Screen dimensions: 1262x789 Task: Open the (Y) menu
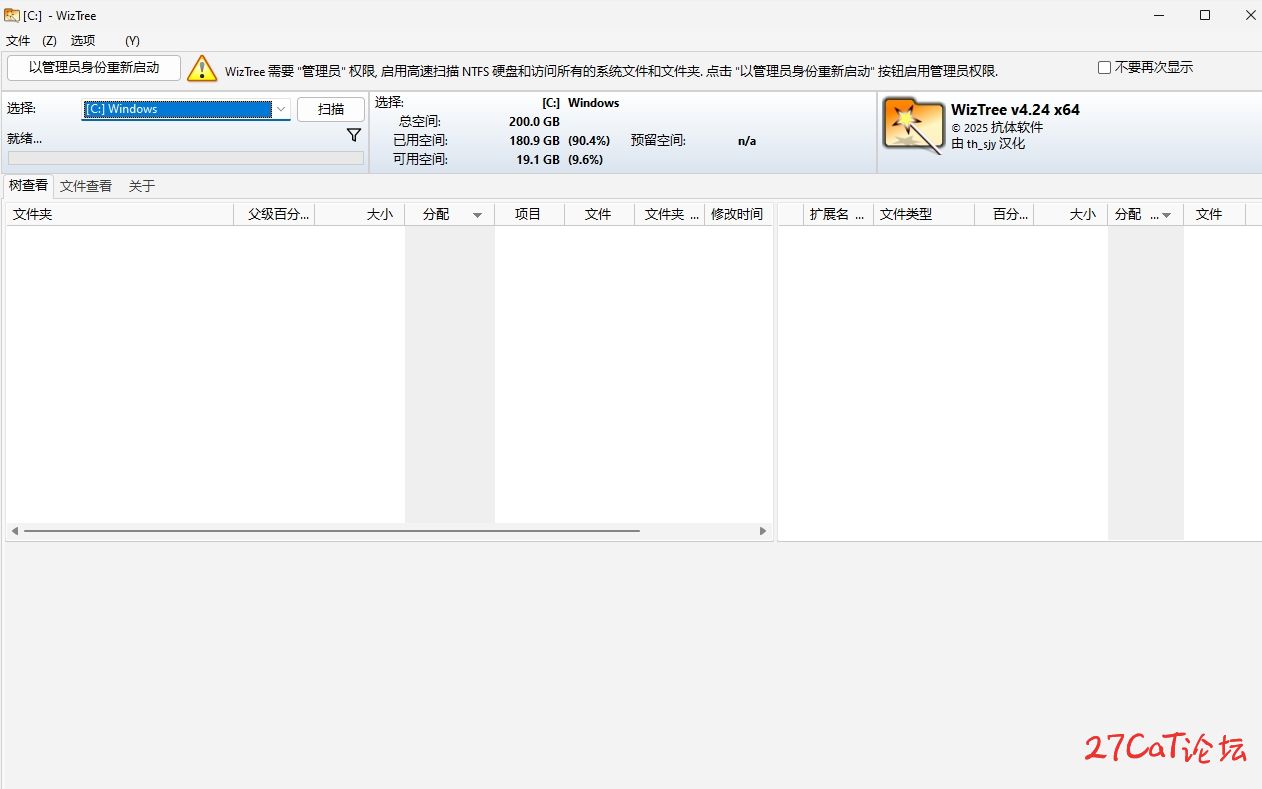pos(133,41)
